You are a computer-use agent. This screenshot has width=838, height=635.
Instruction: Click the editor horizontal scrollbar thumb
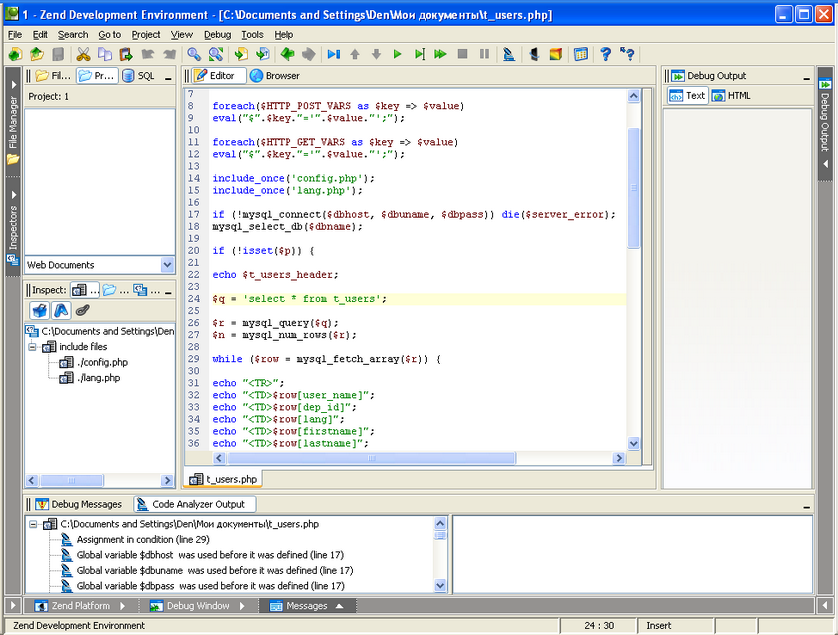(371, 458)
